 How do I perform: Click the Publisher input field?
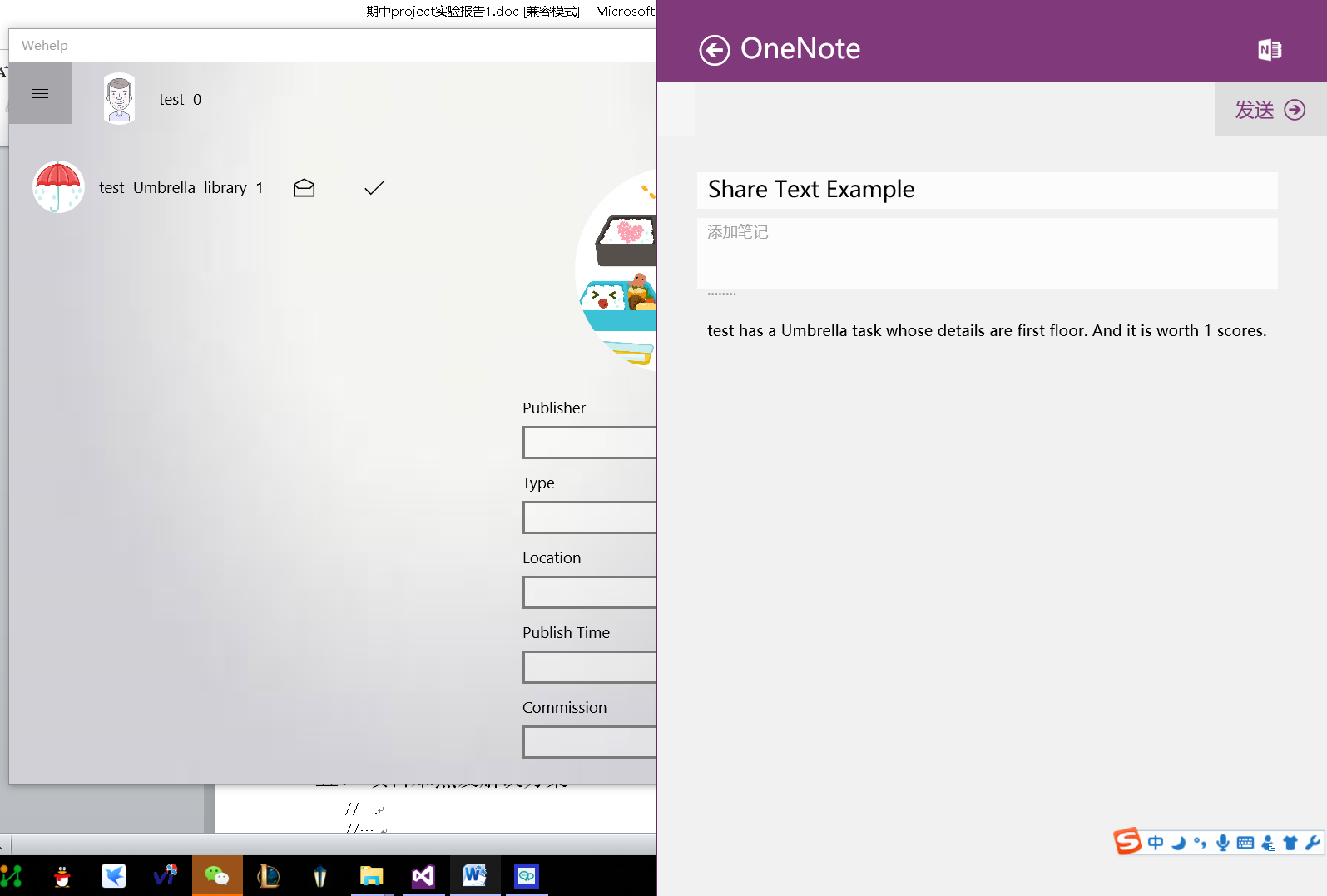point(590,443)
